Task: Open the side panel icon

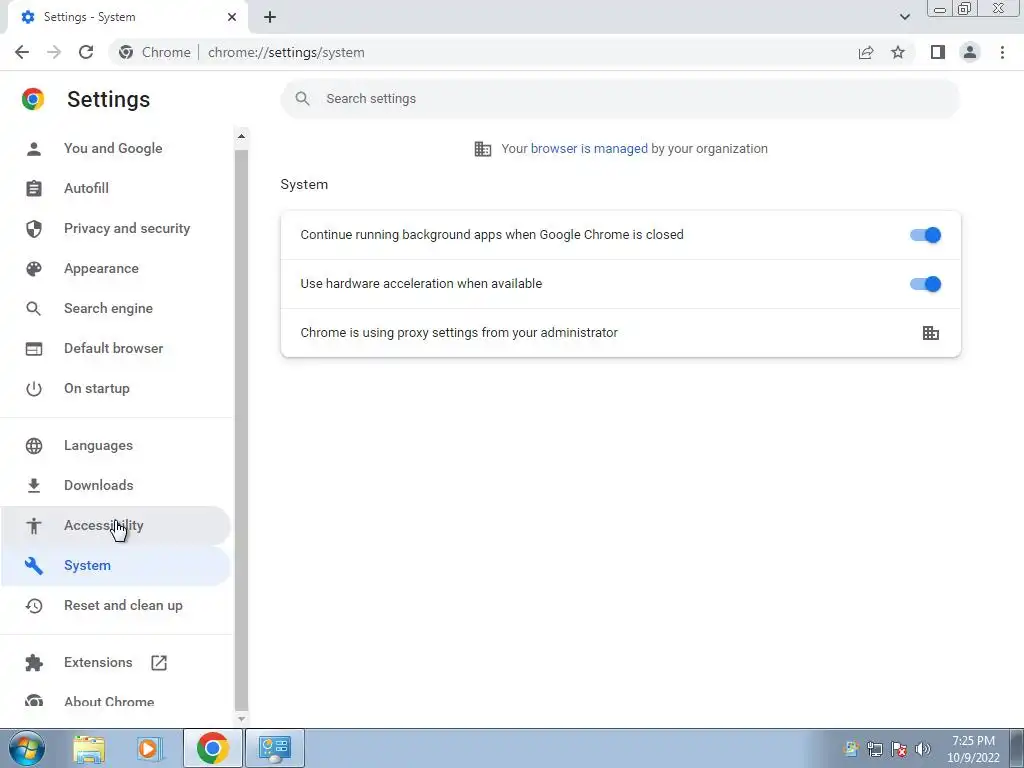Action: (938, 52)
